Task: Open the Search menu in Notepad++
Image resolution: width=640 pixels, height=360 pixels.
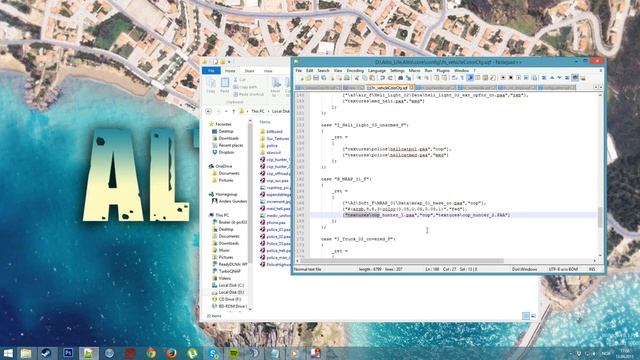Action: click(x=323, y=71)
